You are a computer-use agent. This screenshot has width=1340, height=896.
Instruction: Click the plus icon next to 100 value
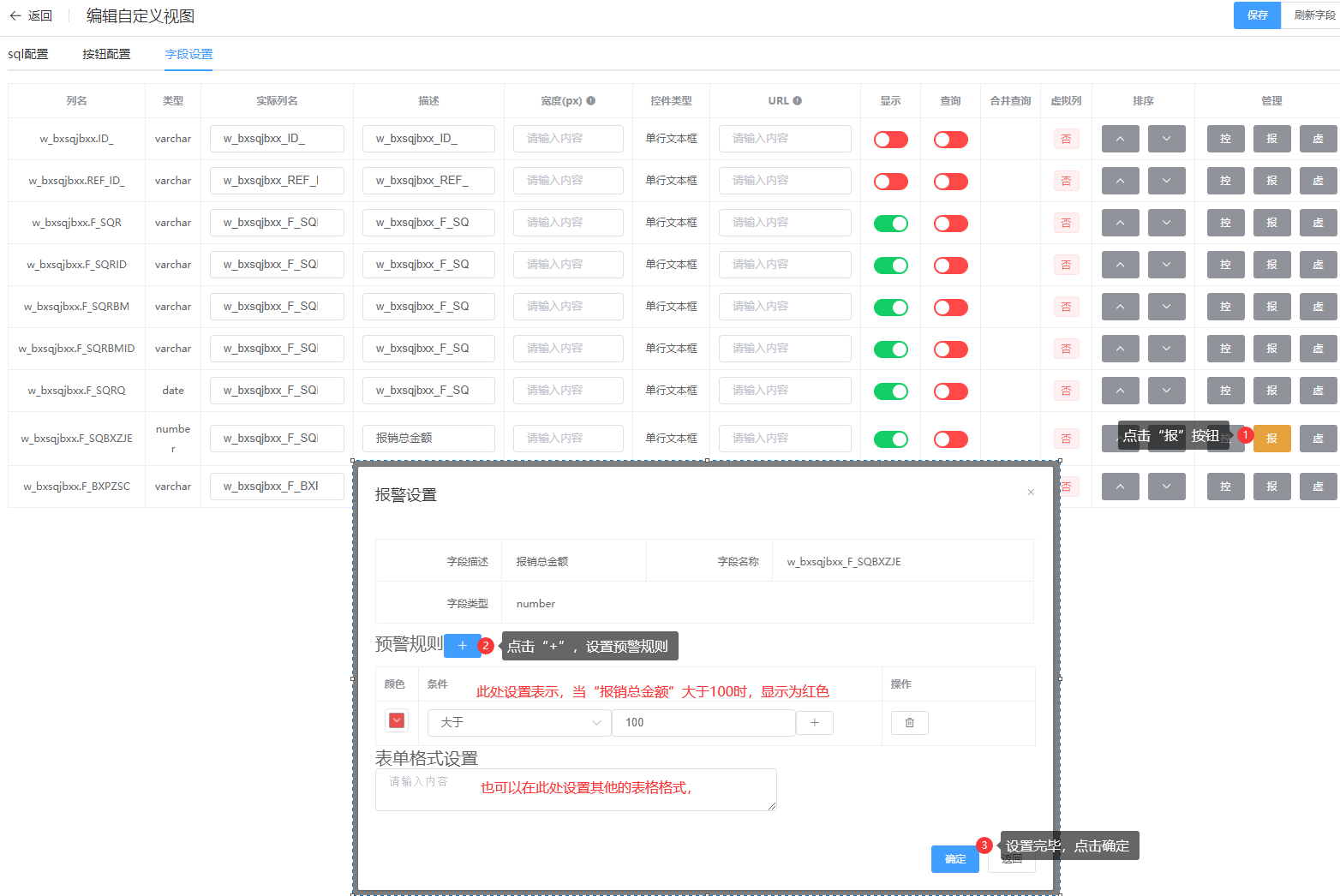click(x=814, y=723)
